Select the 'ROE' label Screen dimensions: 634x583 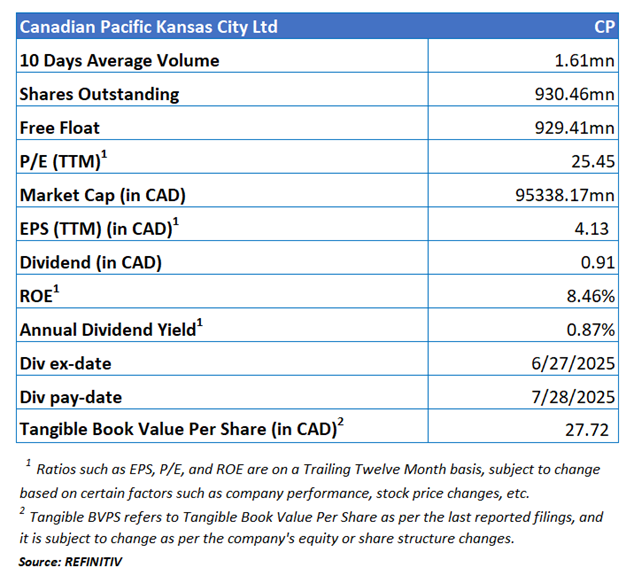(39, 295)
